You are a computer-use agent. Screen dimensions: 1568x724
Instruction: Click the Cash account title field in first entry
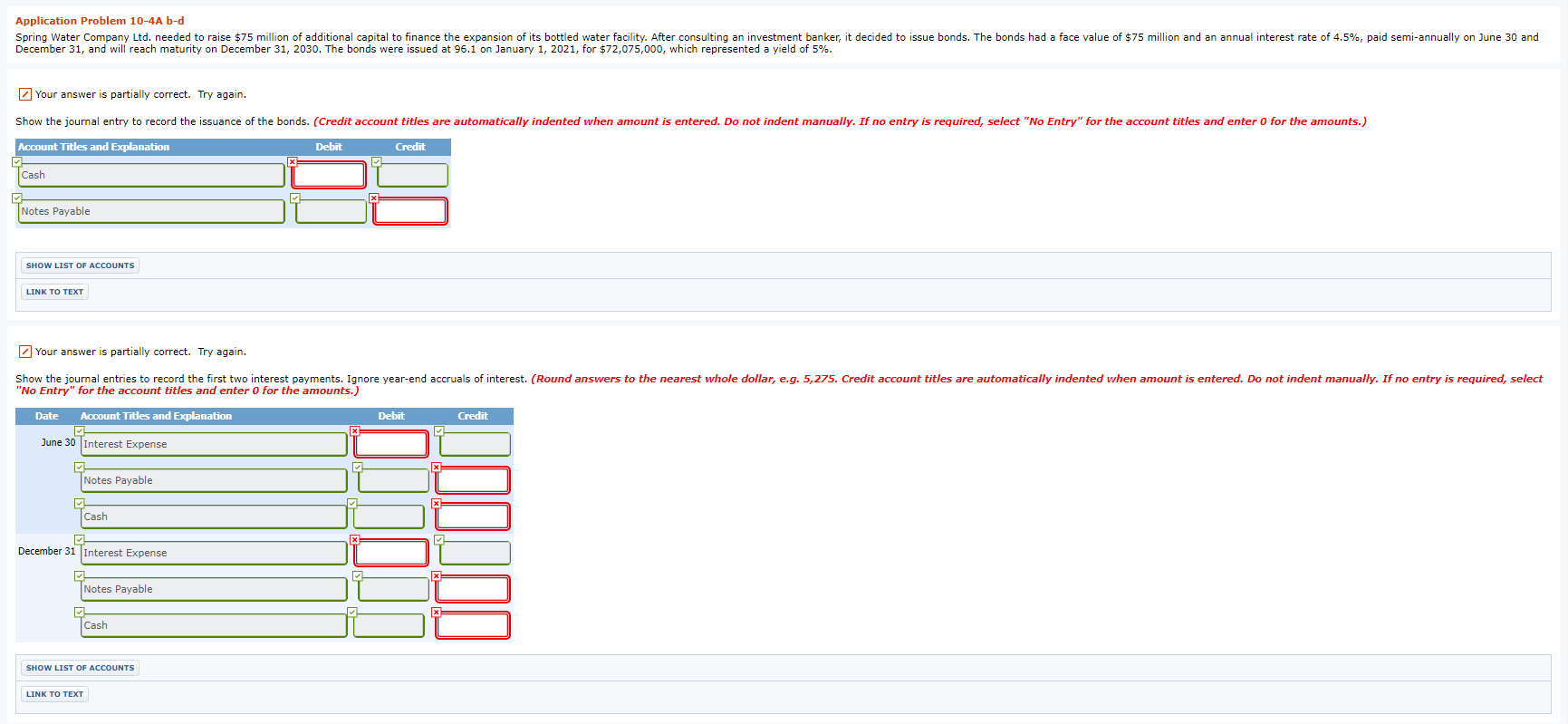tap(151, 175)
